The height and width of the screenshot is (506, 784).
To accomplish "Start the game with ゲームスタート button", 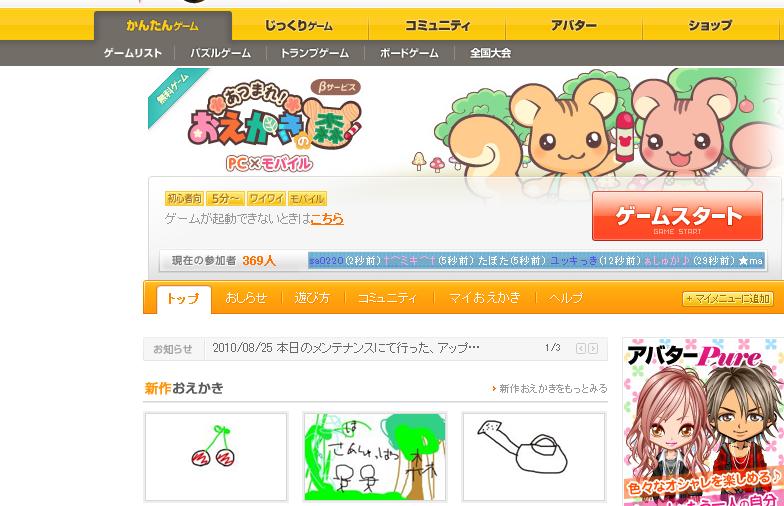I will (677, 216).
